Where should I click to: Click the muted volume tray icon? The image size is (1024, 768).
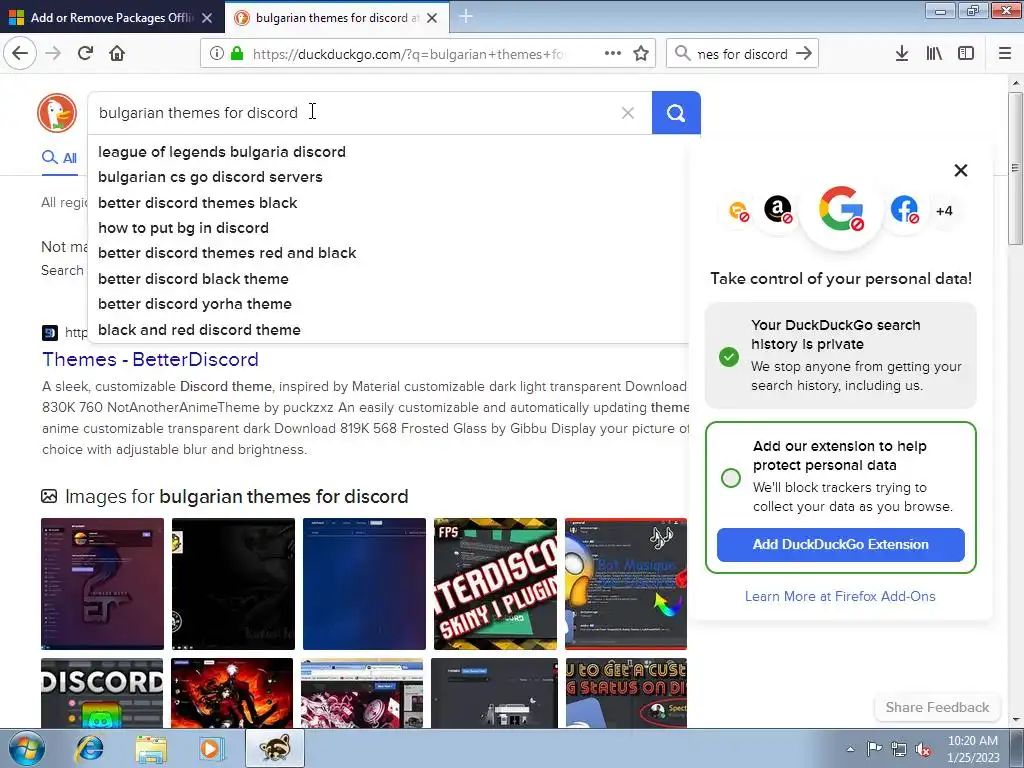923,750
